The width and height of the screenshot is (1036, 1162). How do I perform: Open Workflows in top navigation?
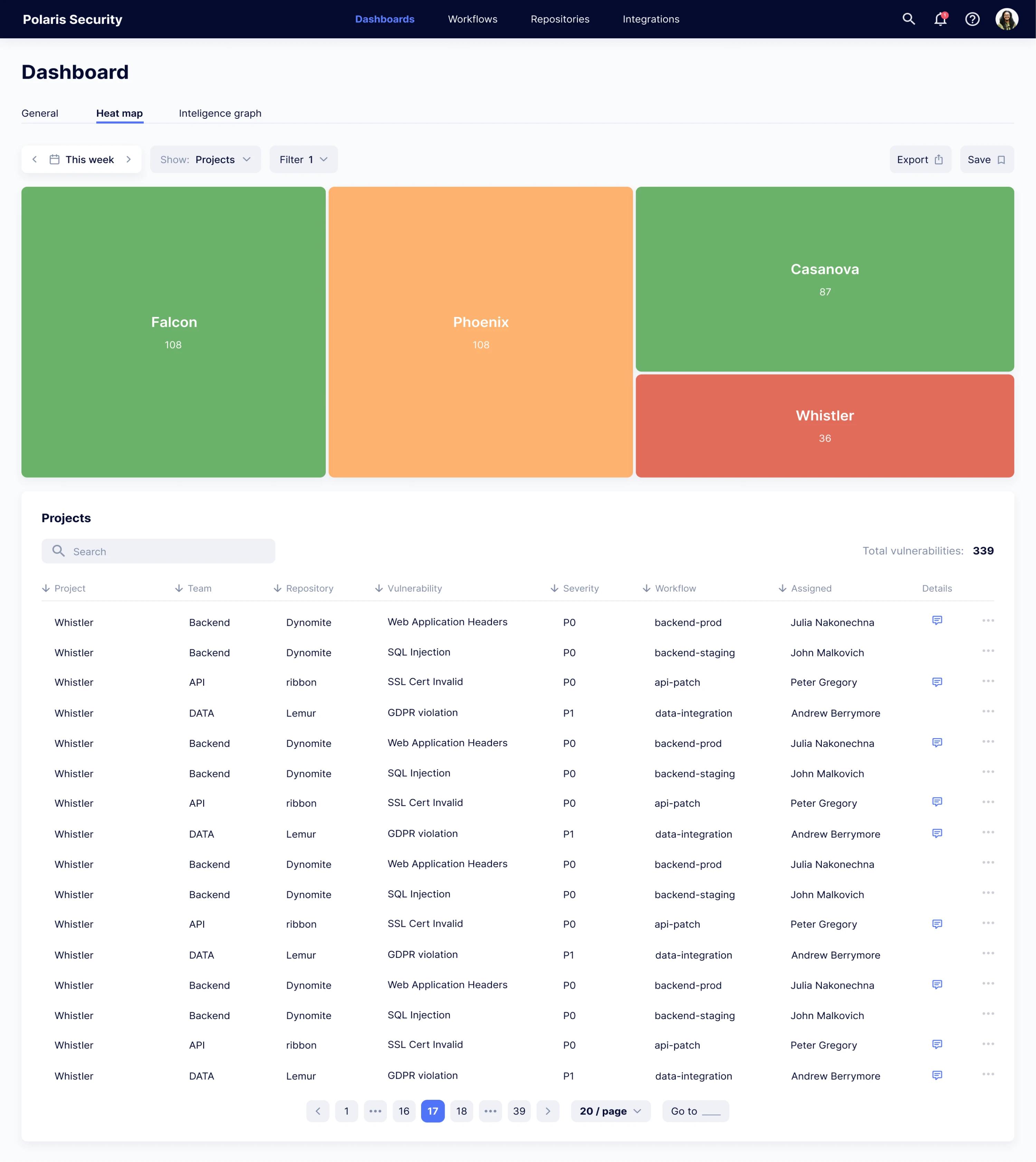click(473, 19)
